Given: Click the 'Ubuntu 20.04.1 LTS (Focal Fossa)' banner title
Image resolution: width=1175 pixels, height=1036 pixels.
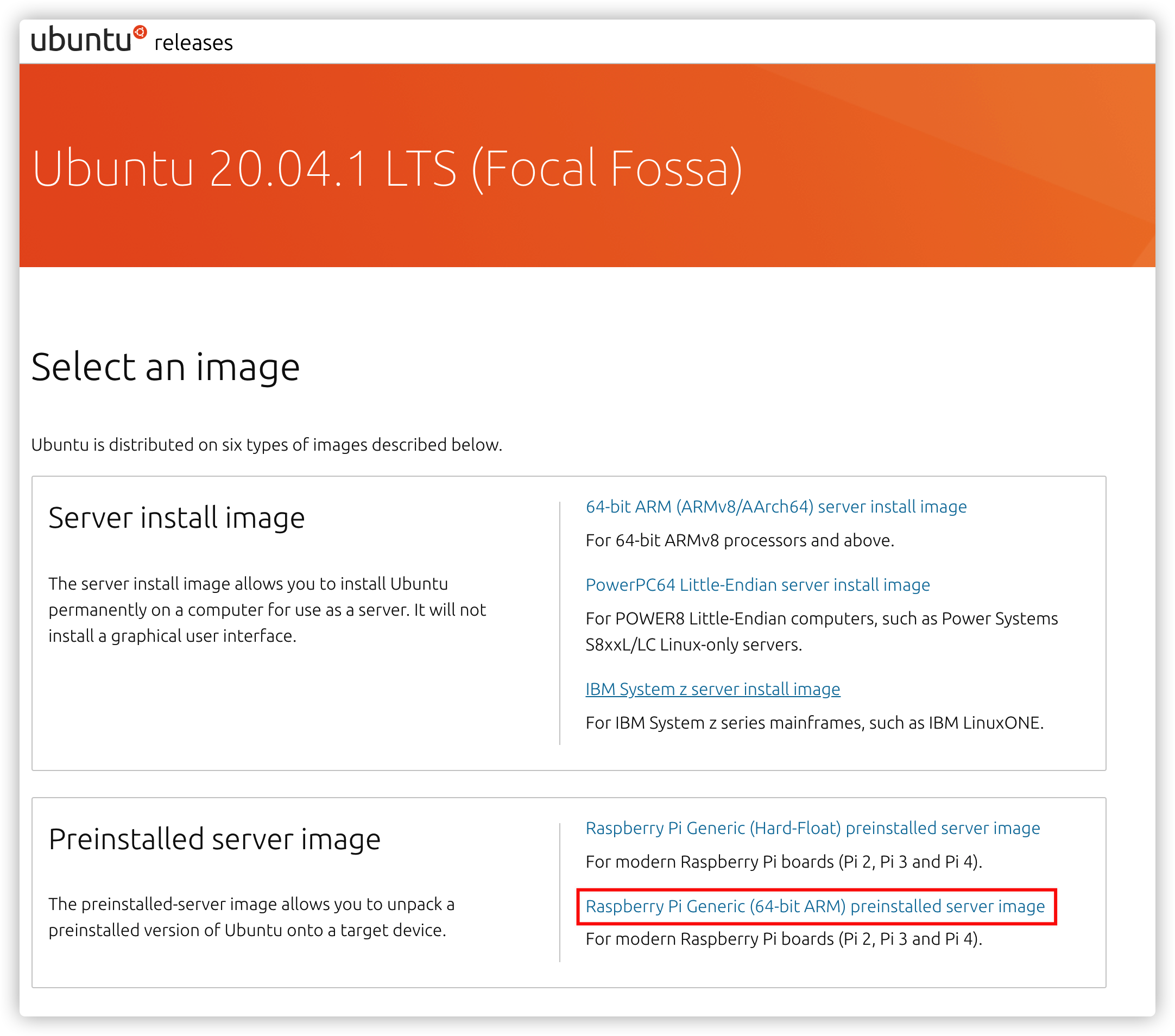Looking at the screenshot, I should [387, 168].
